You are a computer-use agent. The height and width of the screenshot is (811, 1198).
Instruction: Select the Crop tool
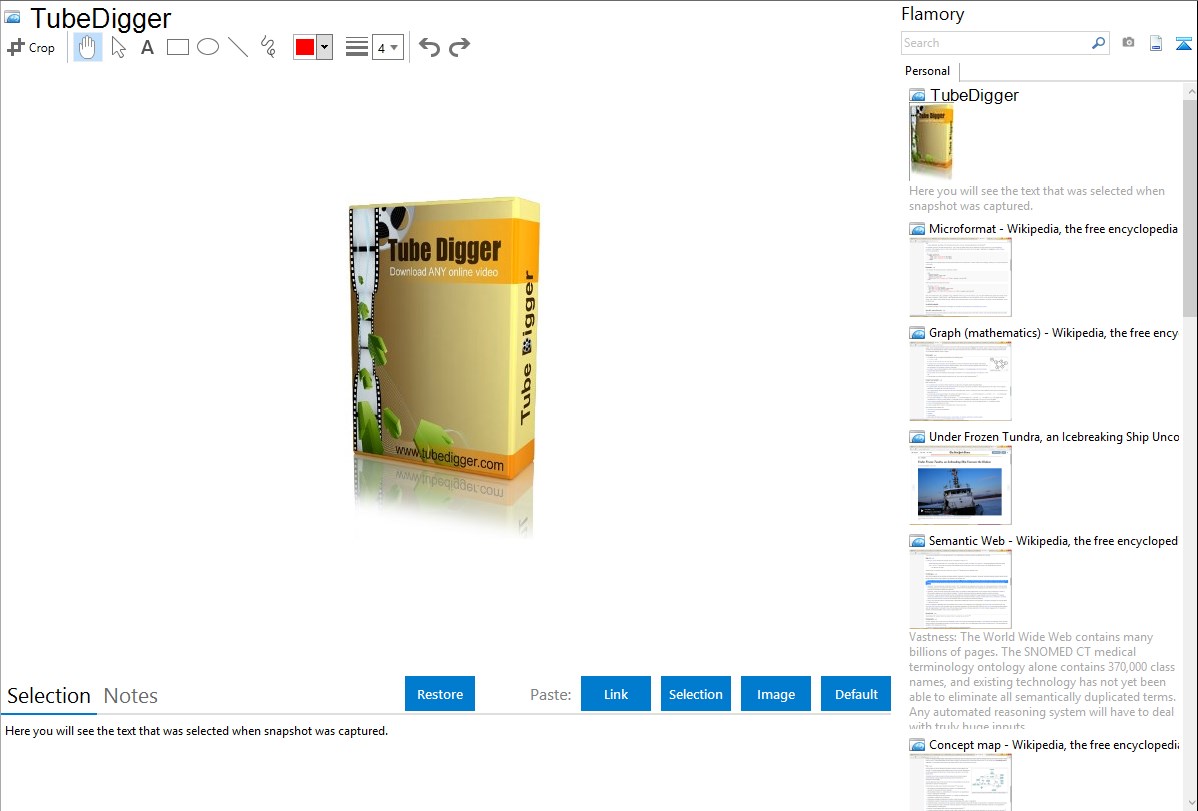[31, 47]
